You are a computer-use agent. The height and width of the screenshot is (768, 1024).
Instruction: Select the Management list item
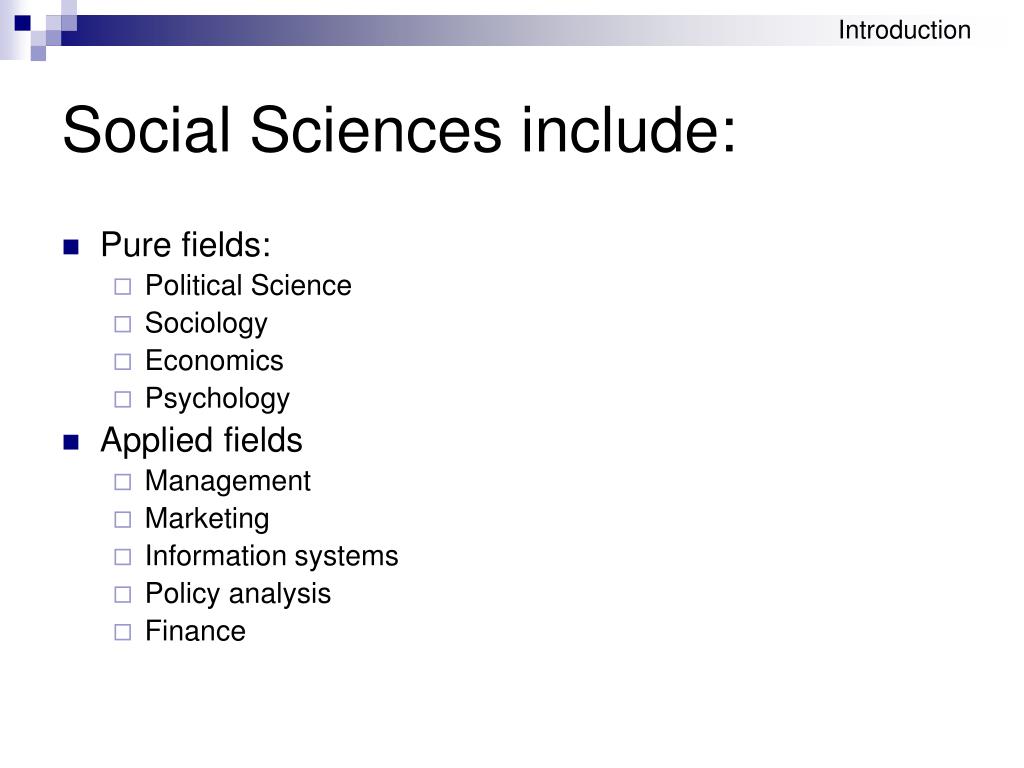[x=227, y=481]
